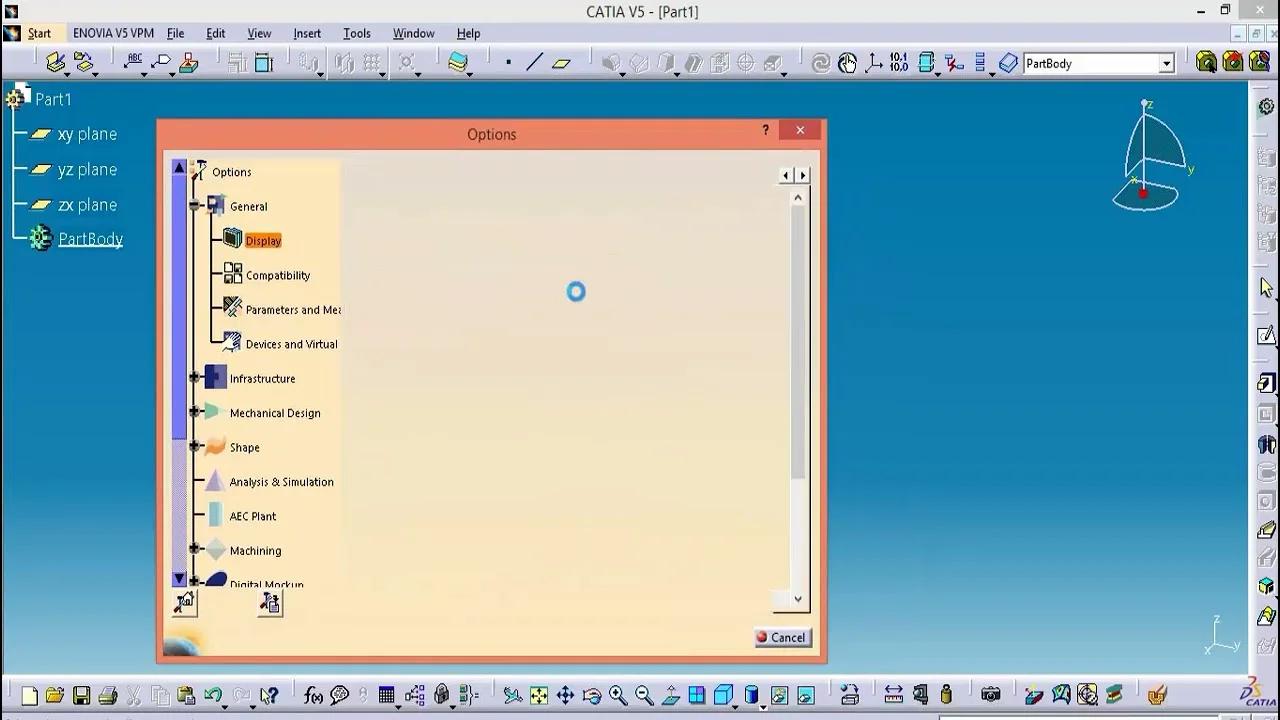Select the Rotate view icon

[x=592, y=695]
